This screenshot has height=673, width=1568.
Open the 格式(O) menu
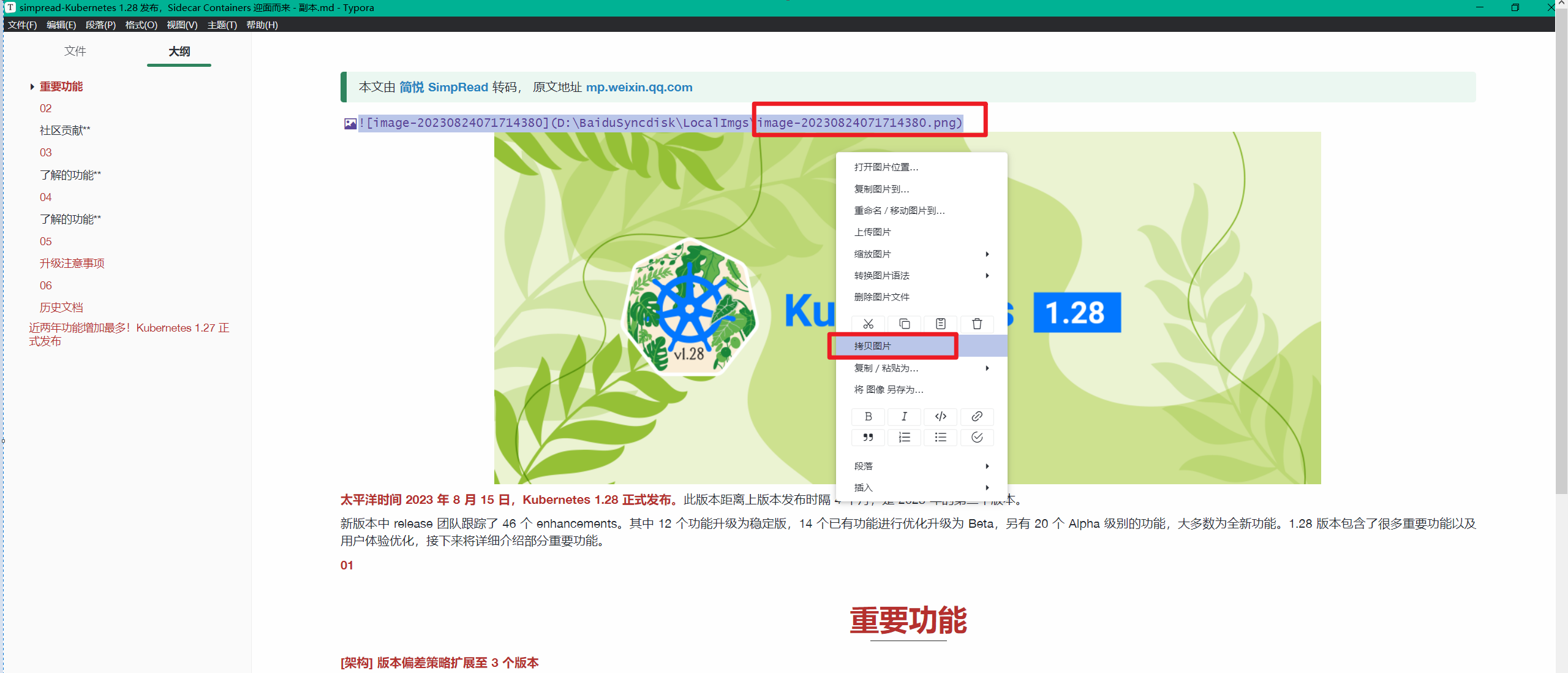141,25
